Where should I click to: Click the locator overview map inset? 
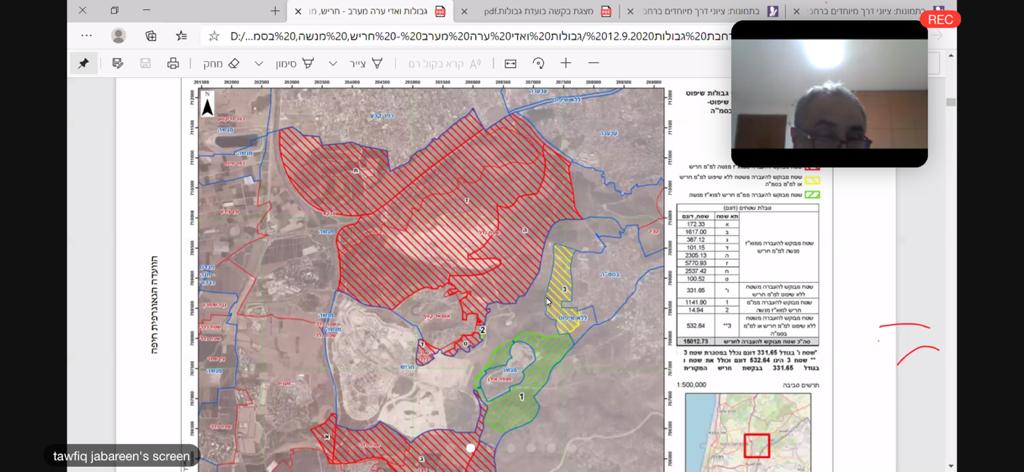[x=748, y=432]
